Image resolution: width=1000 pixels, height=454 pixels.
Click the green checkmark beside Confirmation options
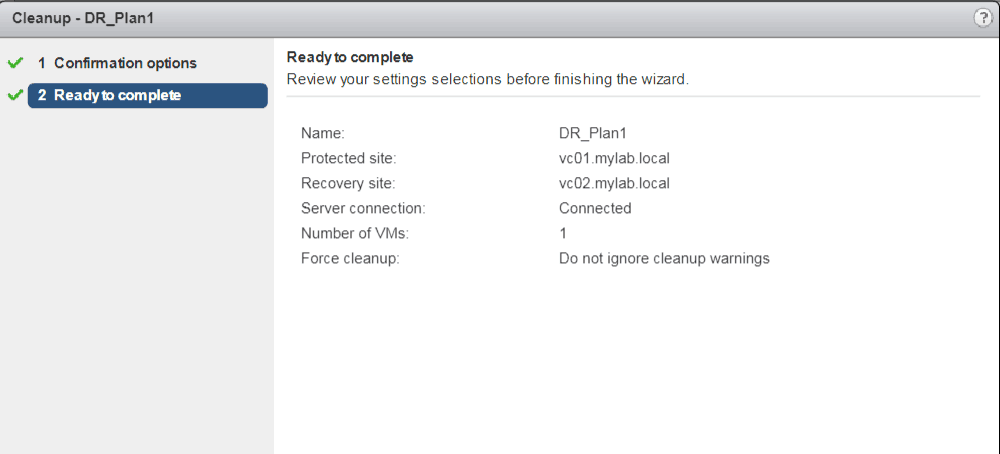tap(14, 63)
